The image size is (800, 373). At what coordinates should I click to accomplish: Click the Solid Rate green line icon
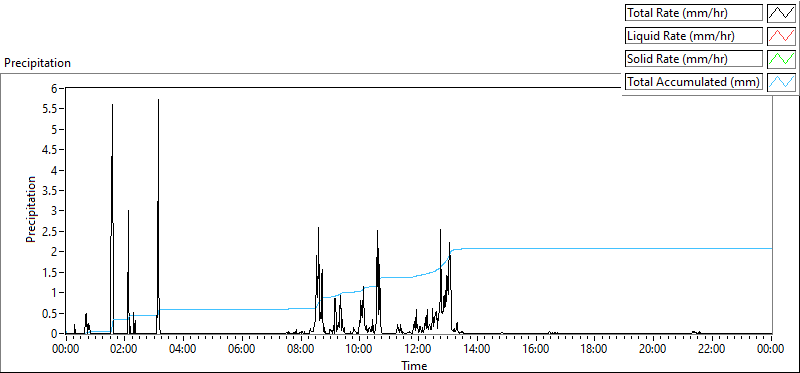coord(781,59)
